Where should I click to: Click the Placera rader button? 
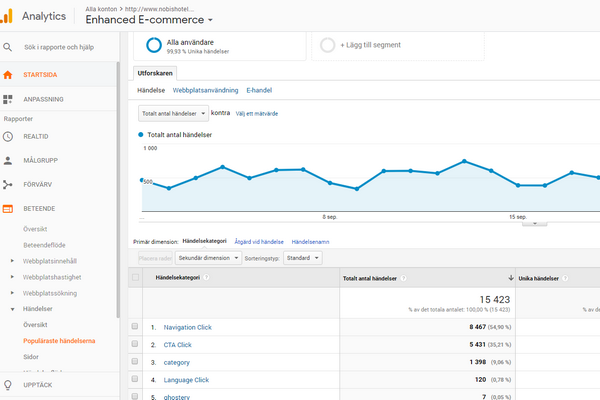click(x=155, y=258)
